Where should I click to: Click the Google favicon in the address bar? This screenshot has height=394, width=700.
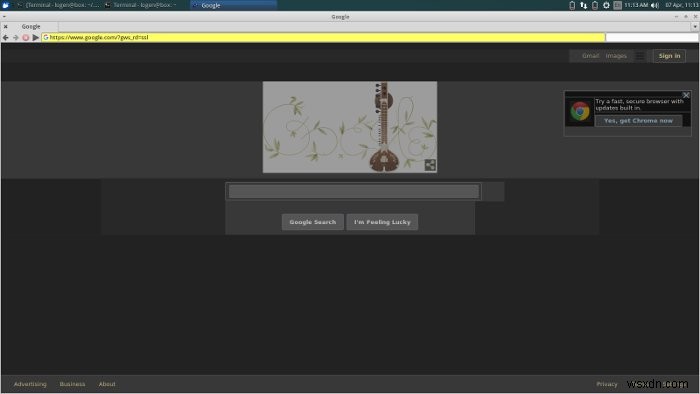(46, 37)
